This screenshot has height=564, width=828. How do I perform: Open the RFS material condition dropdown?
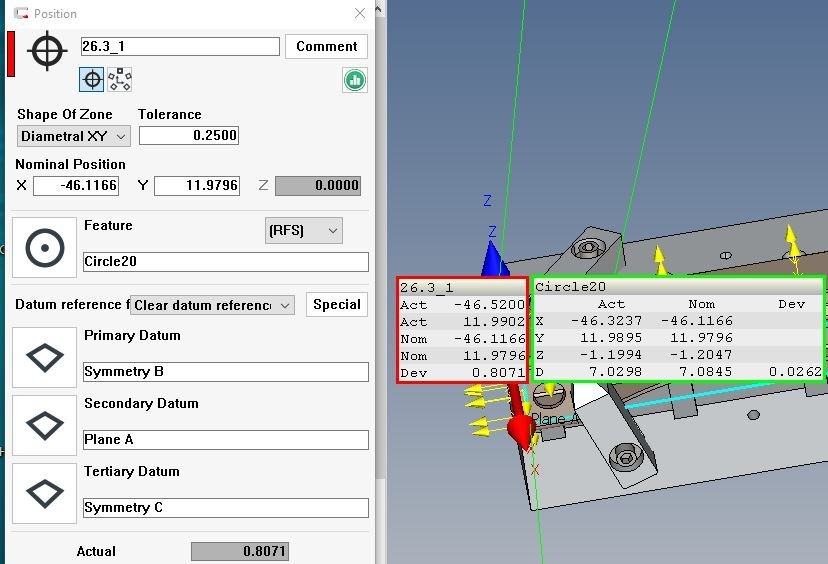[x=304, y=231]
